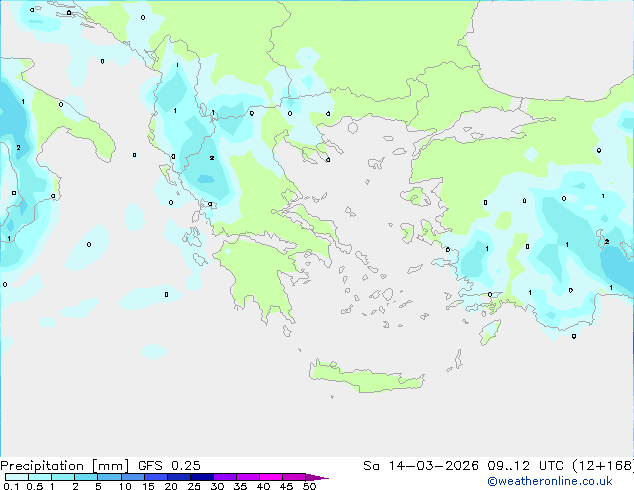Click the "50" legend scale label

309,486
